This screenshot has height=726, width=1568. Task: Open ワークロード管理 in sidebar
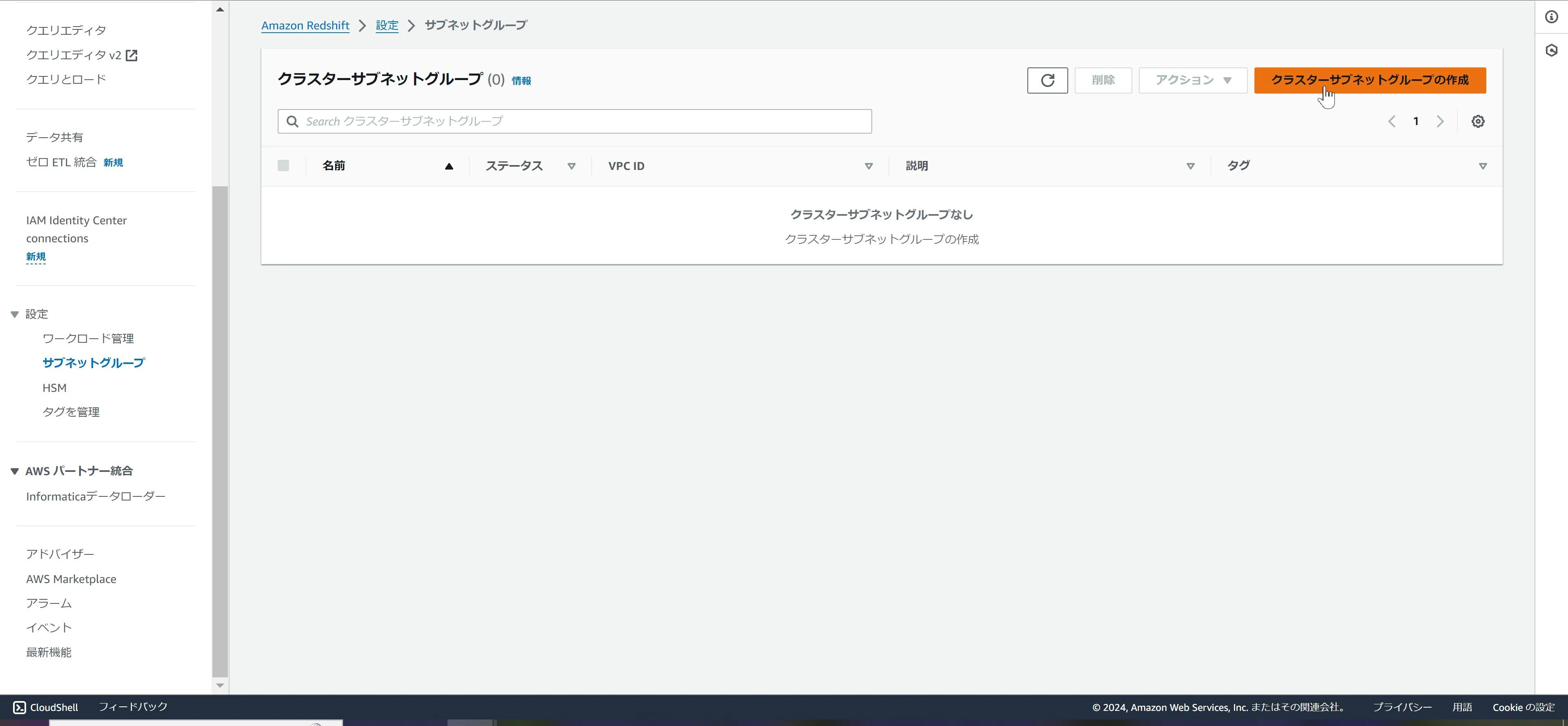coord(88,338)
